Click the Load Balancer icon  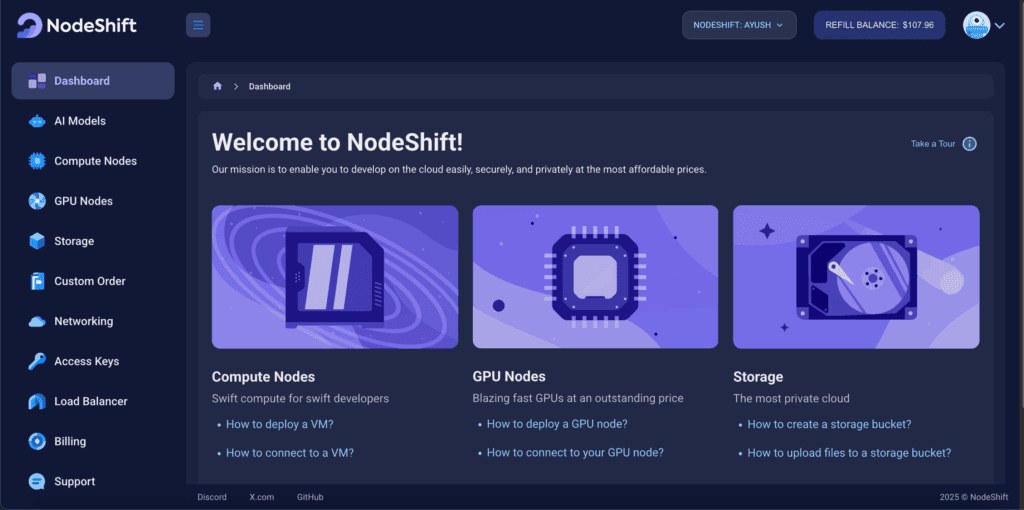[x=37, y=402]
